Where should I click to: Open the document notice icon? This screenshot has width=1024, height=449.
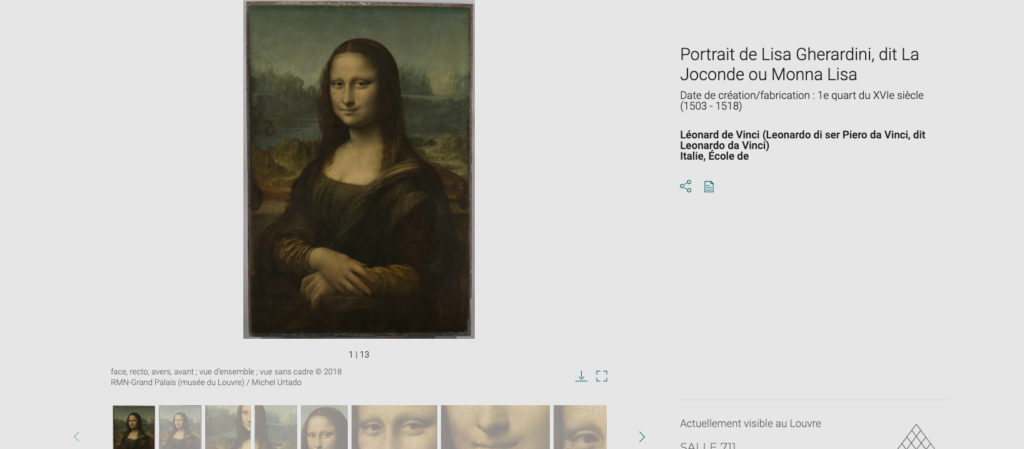point(709,187)
